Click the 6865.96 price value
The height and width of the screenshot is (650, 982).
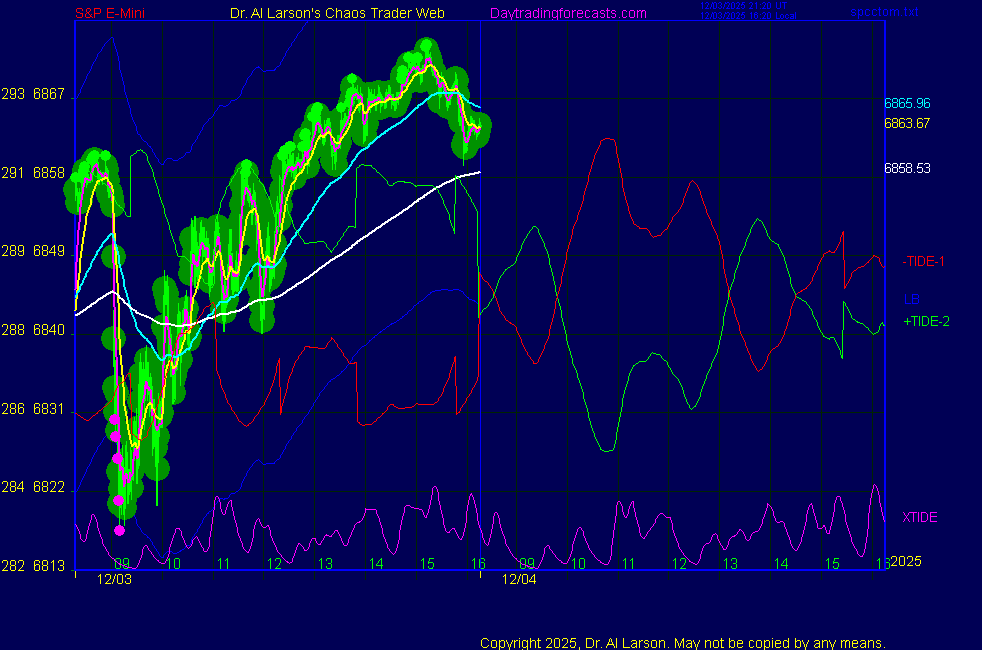pos(907,103)
